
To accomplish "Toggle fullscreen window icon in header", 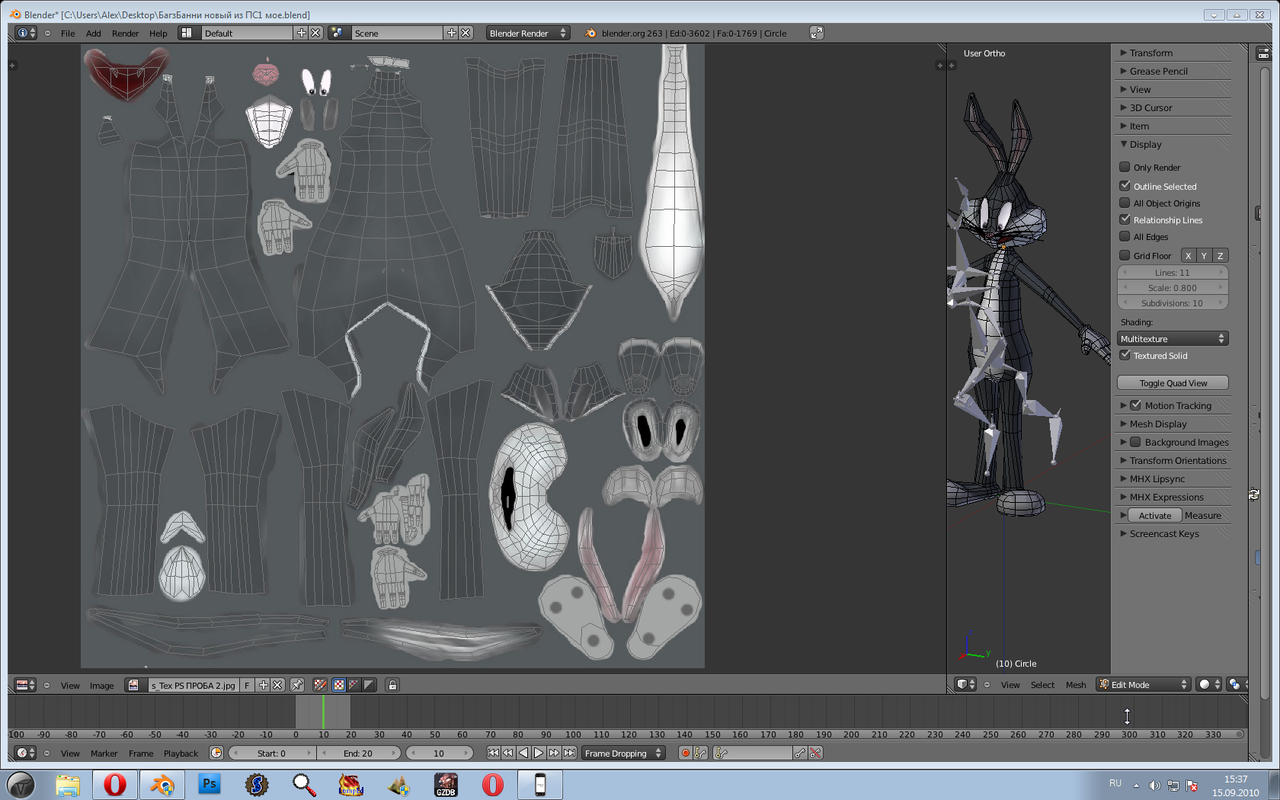I will point(817,33).
